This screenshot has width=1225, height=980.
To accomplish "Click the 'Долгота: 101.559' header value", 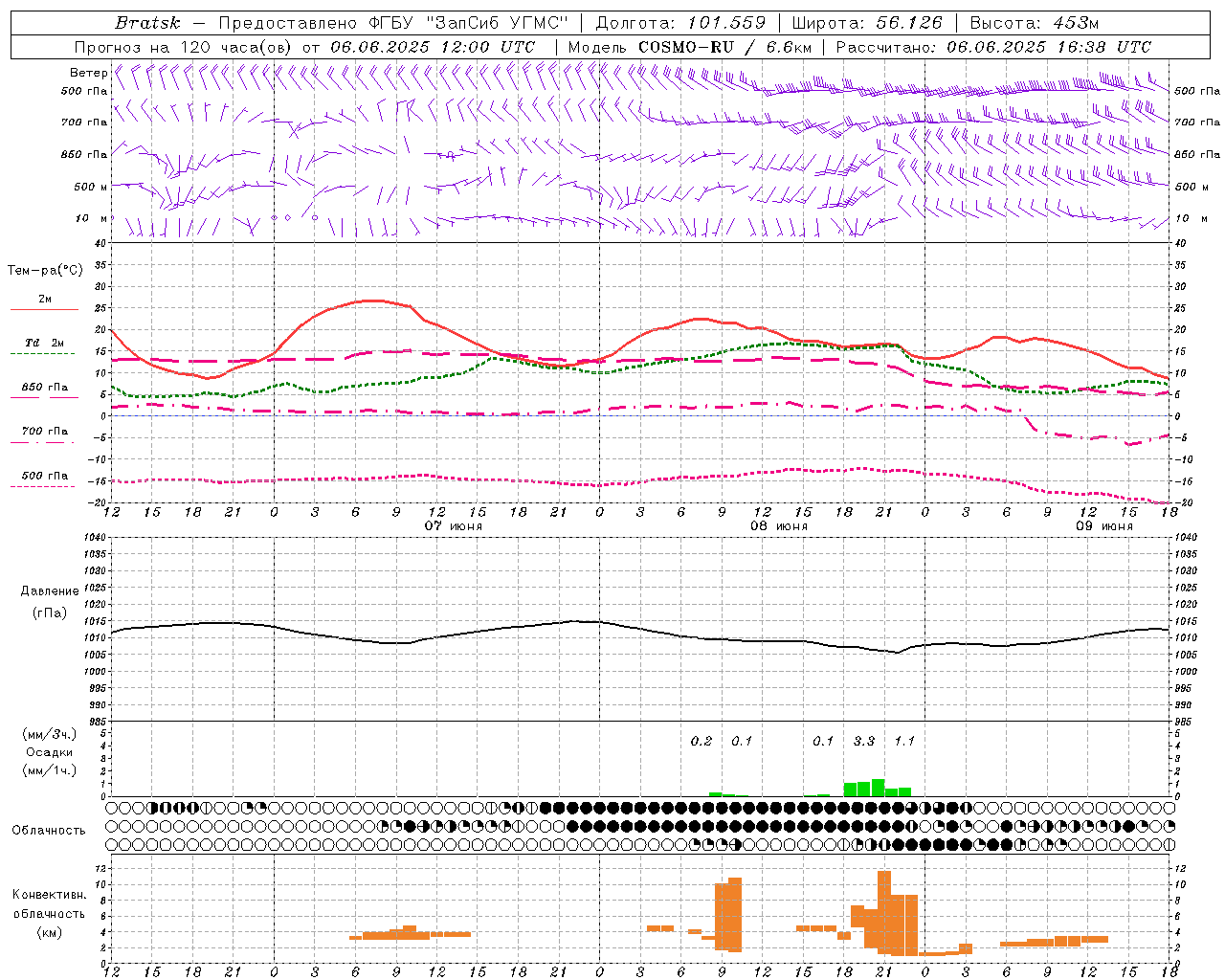I will 680,23.
